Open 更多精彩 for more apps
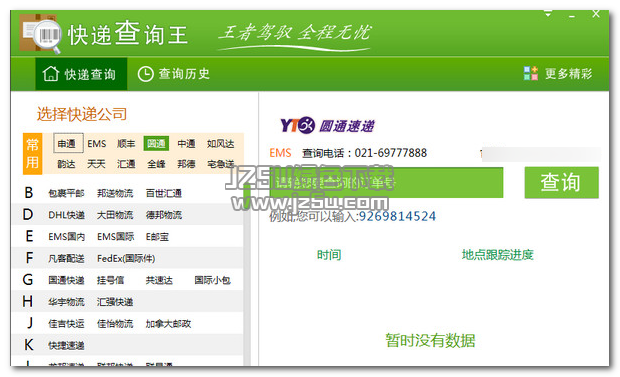The height and width of the screenshot is (377, 620). point(558,74)
